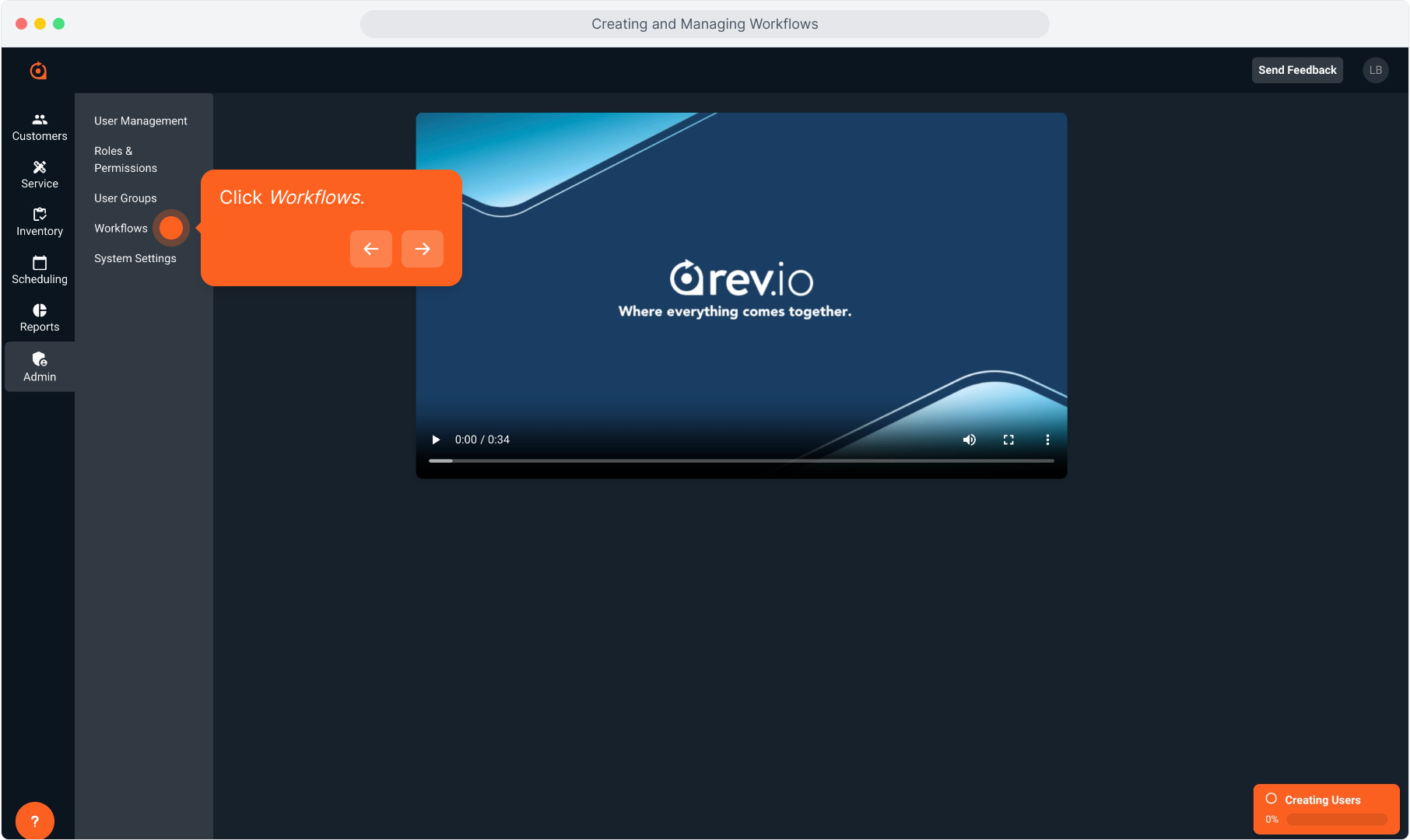Image resolution: width=1410 pixels, height=840 pixels.
Task: Close the window with the red button
Action: click(x=22, y=24)
